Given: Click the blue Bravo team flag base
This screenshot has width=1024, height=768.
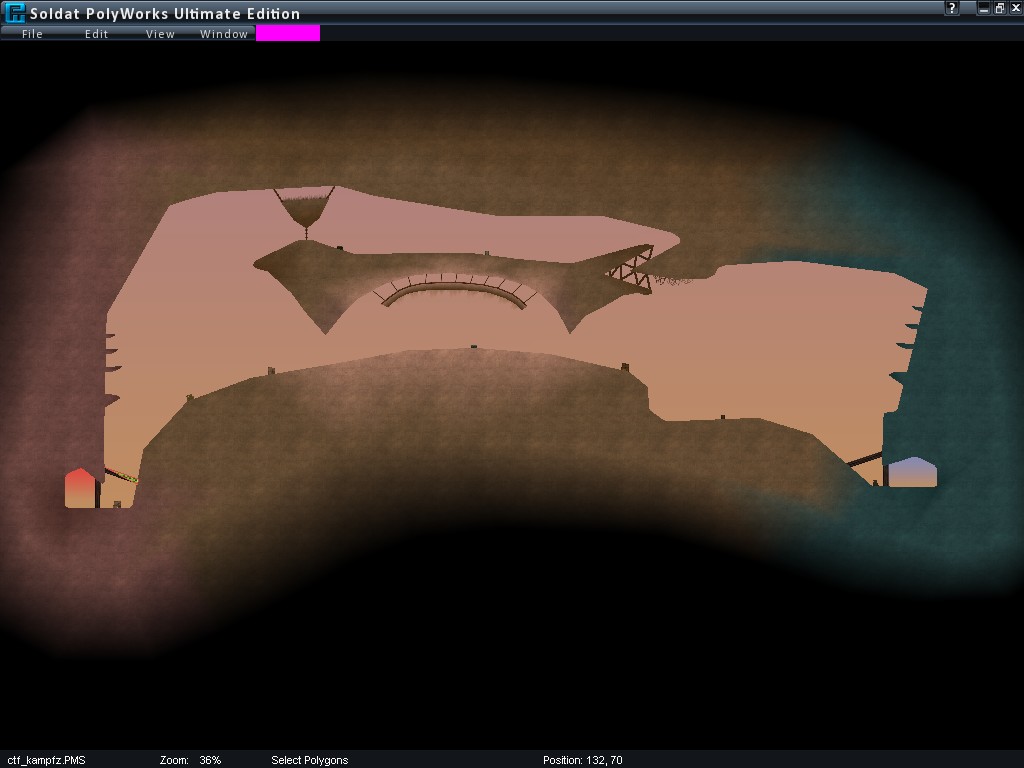Looking at the screenshot, I should coord(912,472).
